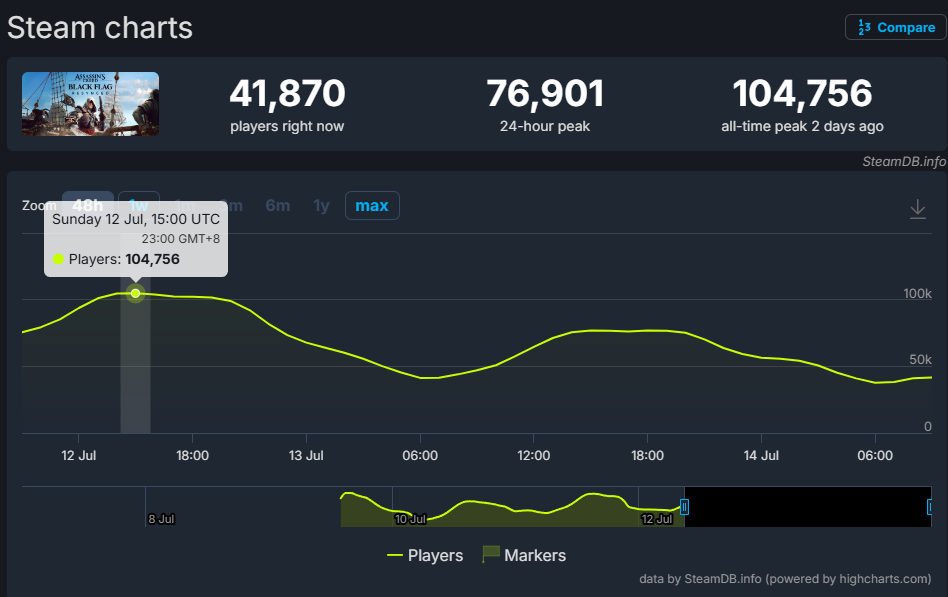Click the Compare button
Screen dimensions: 948x597
tap(896, 27)
